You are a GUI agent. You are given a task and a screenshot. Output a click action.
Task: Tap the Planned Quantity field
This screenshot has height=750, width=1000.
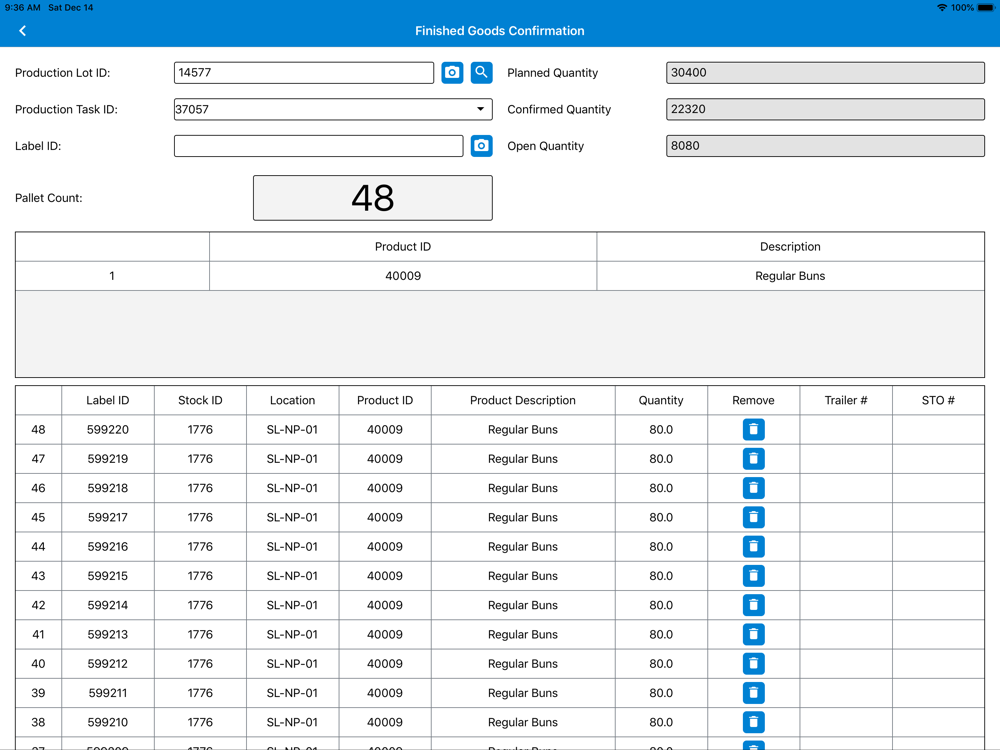825,73
